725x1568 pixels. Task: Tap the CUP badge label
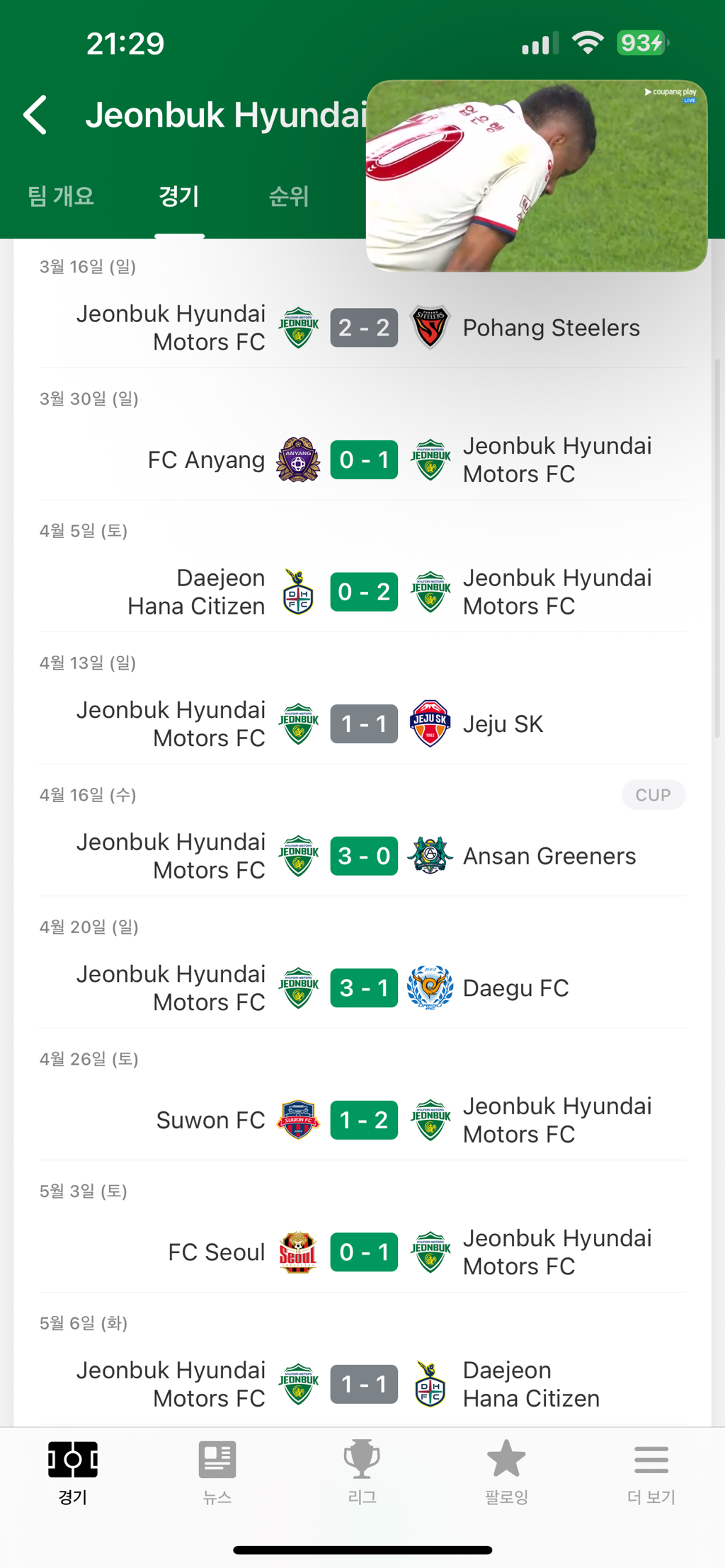(653, 795)
